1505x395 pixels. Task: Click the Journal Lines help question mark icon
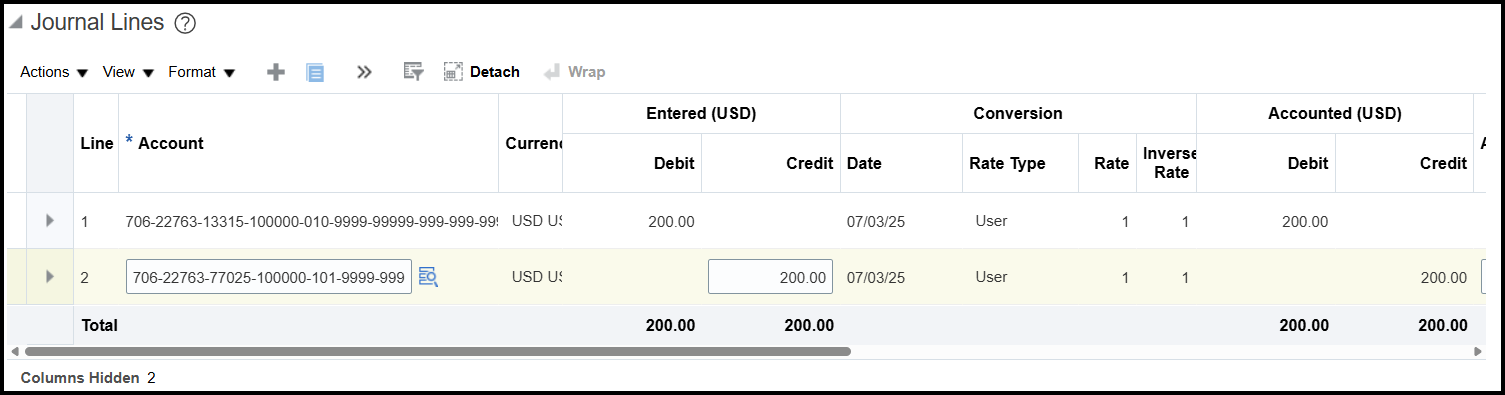click(184, 24)
